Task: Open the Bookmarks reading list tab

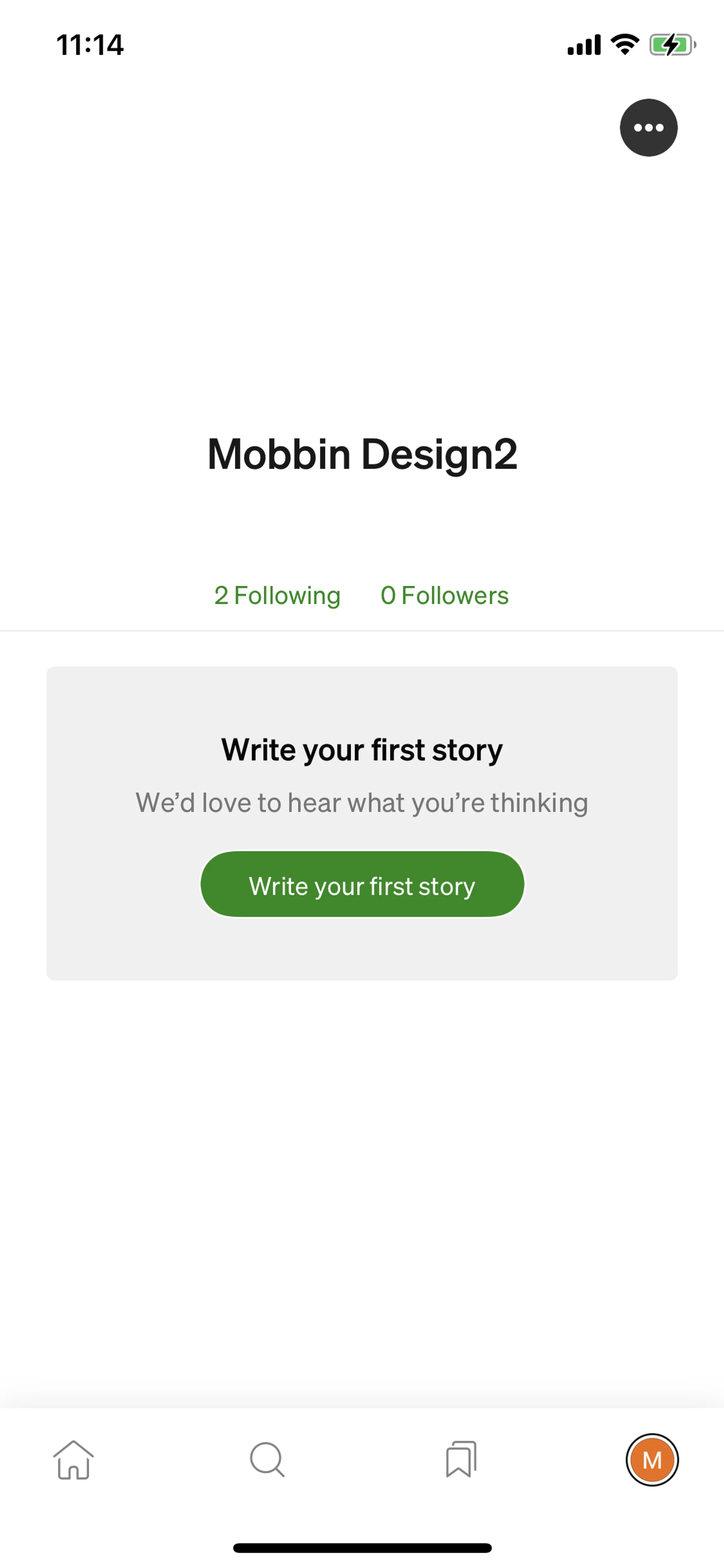Action: [x=460, y=1460]
